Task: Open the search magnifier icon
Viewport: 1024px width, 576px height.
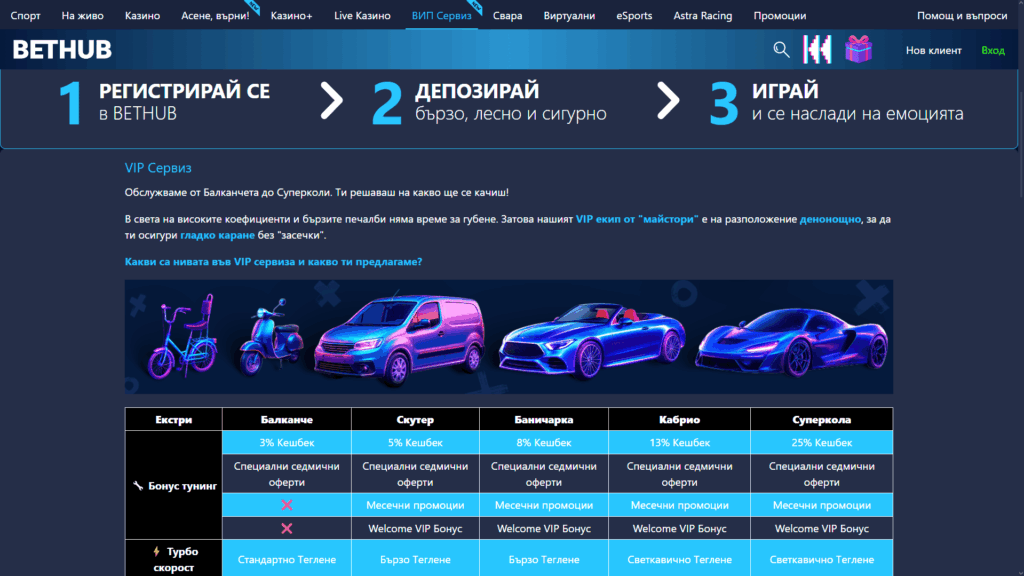Action: pos(781,48)
